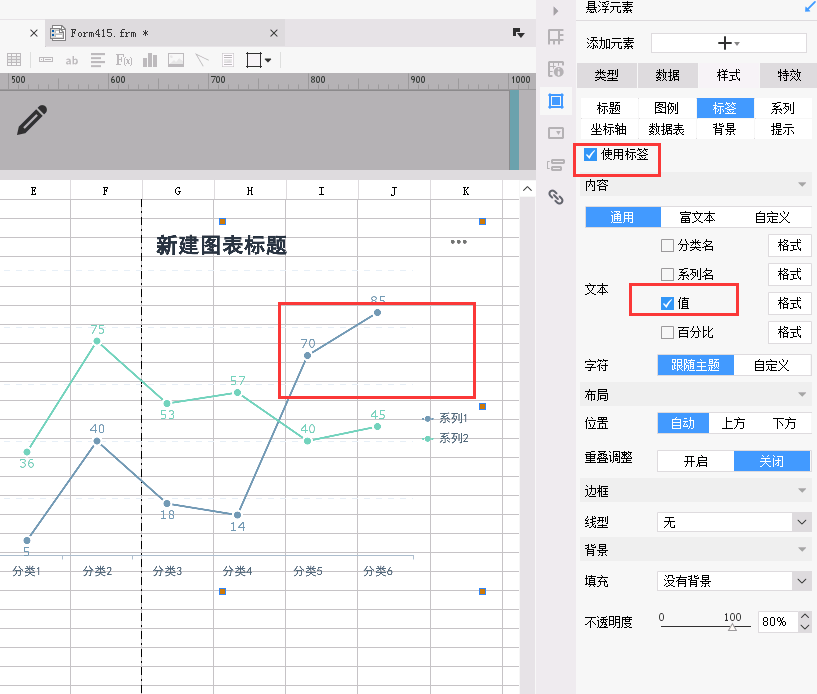
Task: Open the hyperlink panel in sidebar
Action: tap(556, 197)
